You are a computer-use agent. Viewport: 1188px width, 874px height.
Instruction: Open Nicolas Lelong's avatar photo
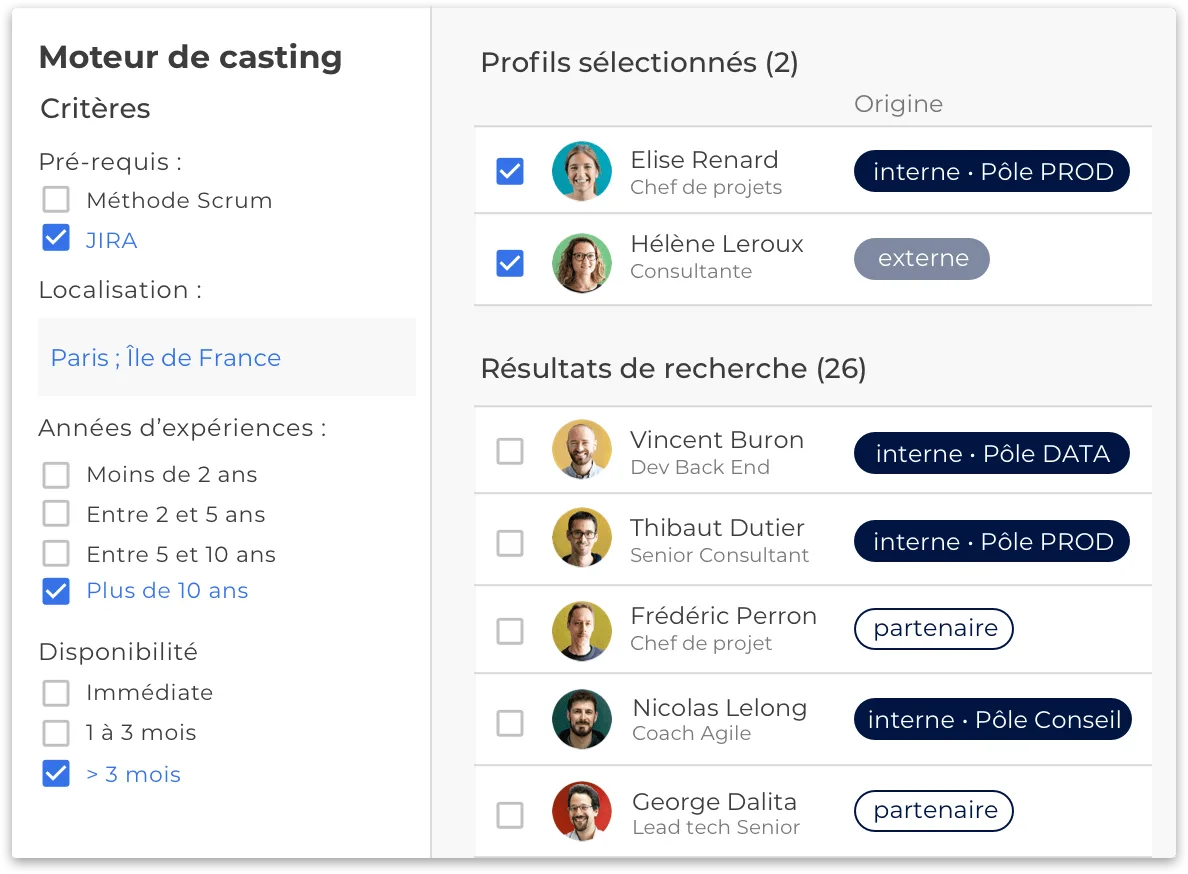tap(582, 719)
